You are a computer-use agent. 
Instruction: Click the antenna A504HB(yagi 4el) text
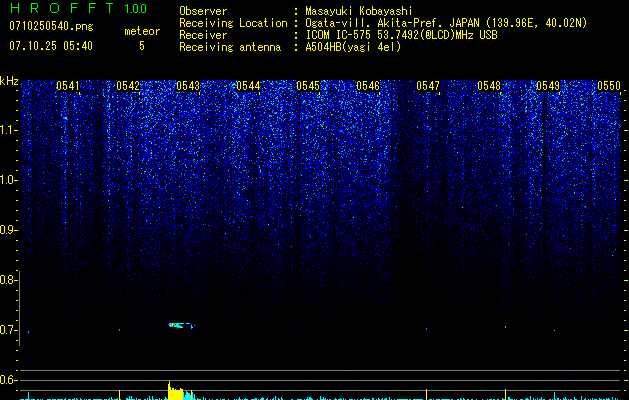pos(353,47)
